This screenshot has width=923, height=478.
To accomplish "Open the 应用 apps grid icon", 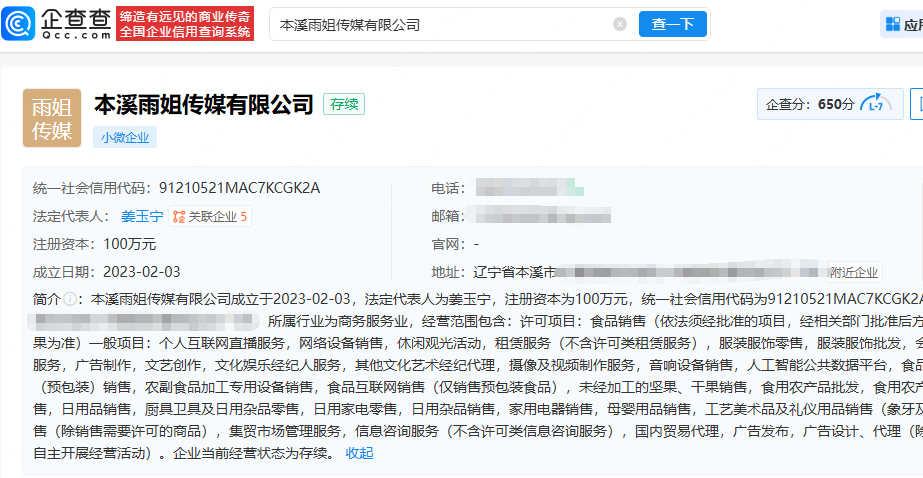I will (x=893, y=24).
